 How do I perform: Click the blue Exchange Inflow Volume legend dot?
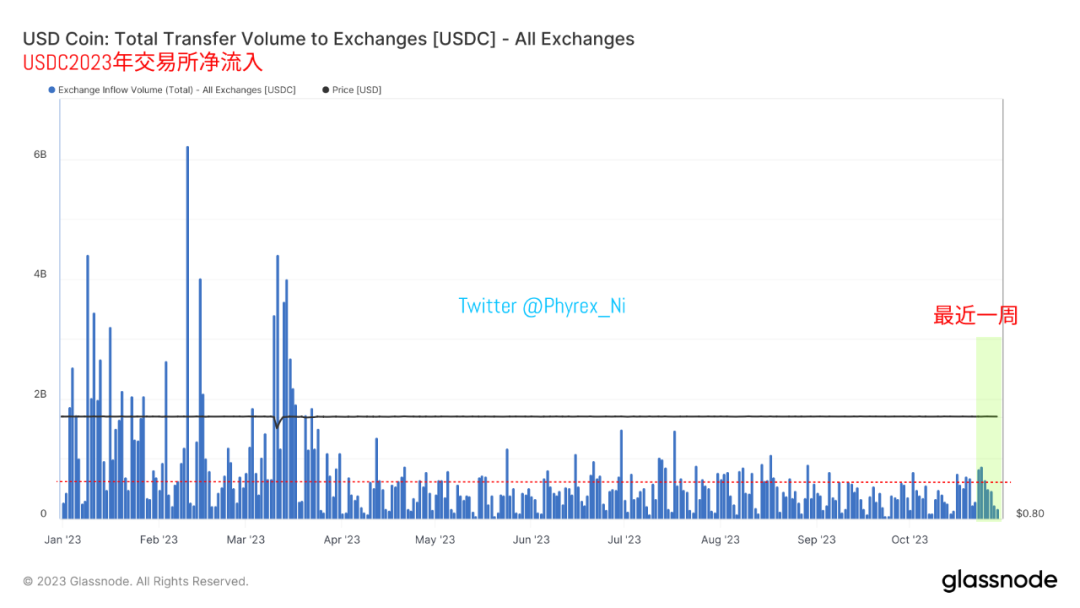click(52, 90)
